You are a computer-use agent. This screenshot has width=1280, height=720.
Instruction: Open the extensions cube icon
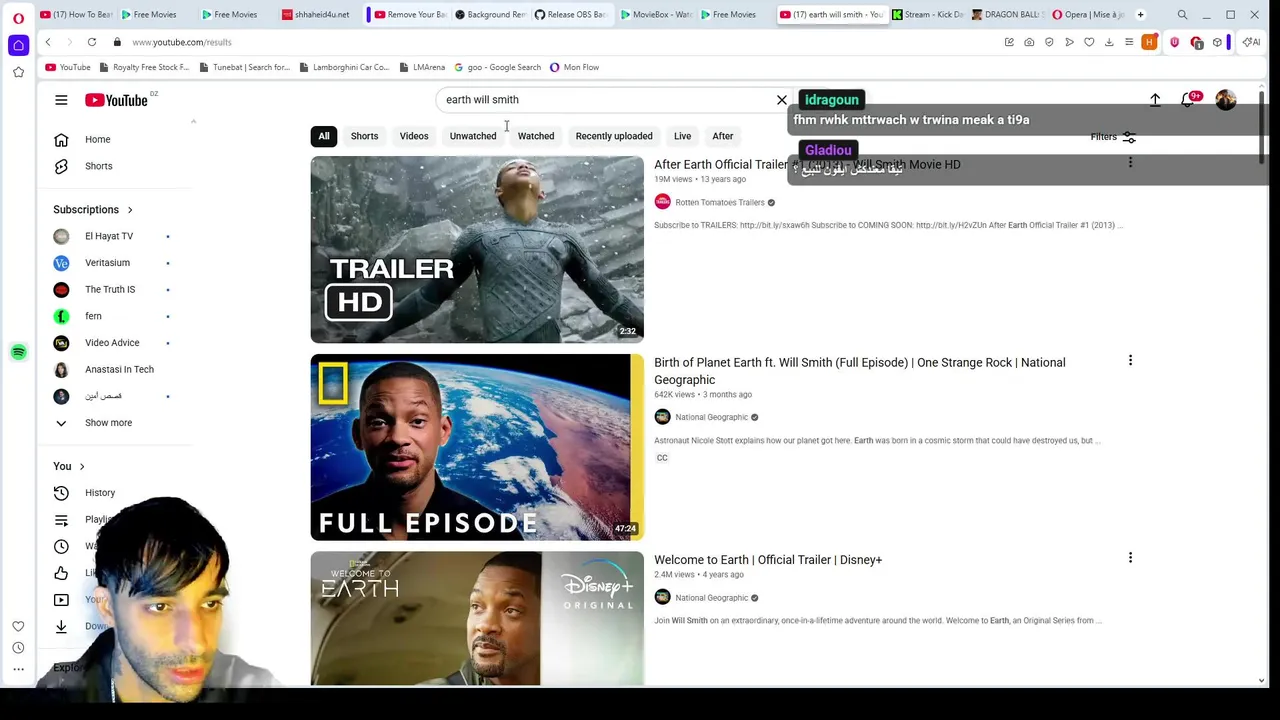tap(1217, 42)
